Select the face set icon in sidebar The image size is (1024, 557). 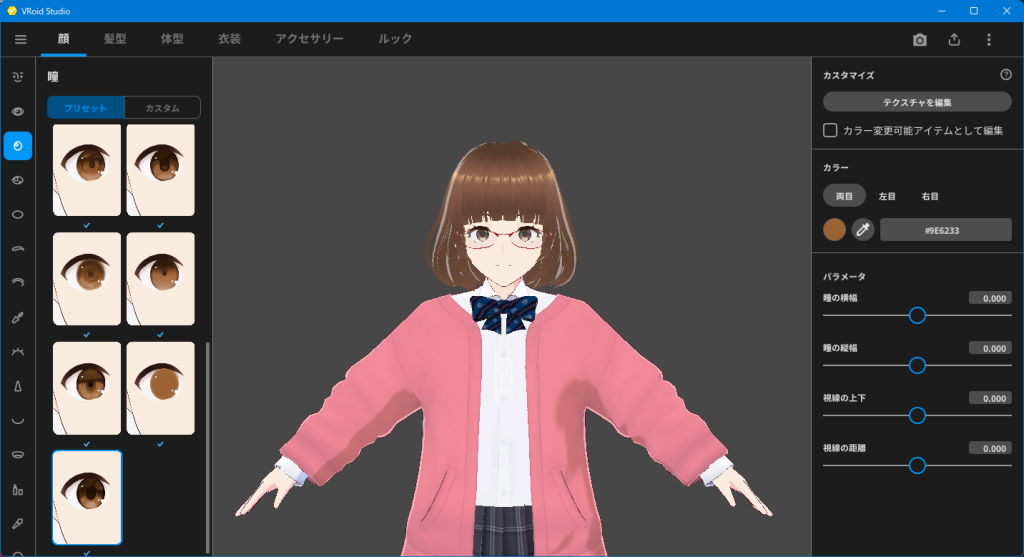point(18,77)
